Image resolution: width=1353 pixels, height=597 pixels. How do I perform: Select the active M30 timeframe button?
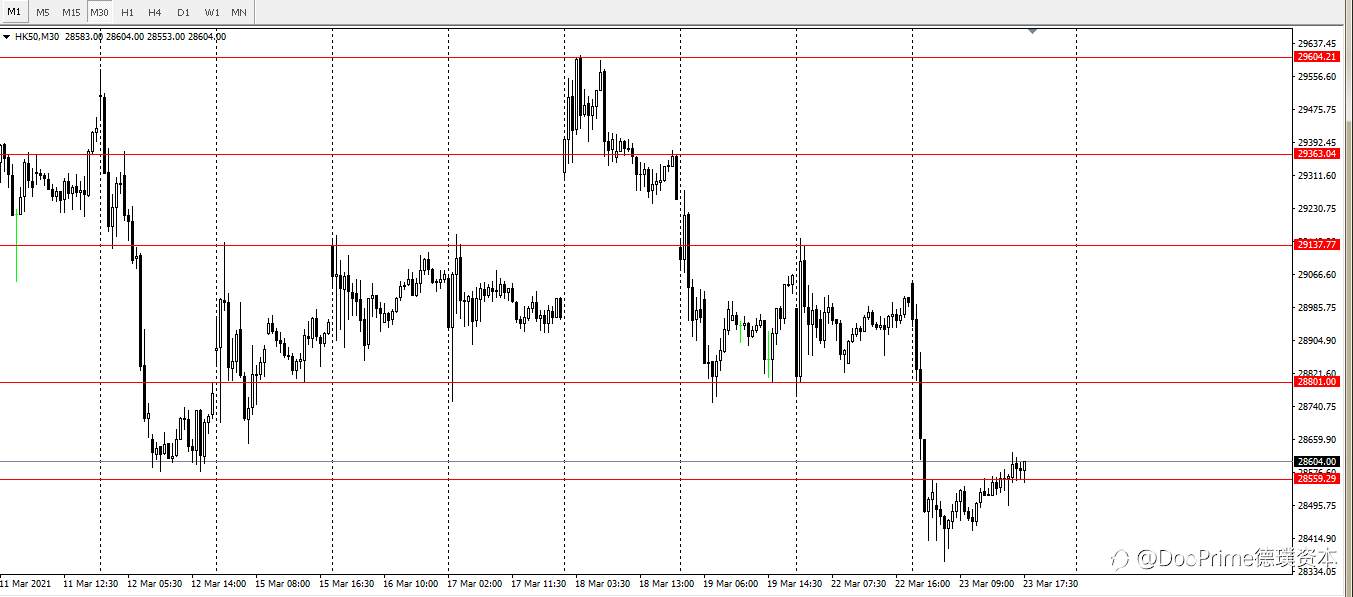tap(99, 12)
